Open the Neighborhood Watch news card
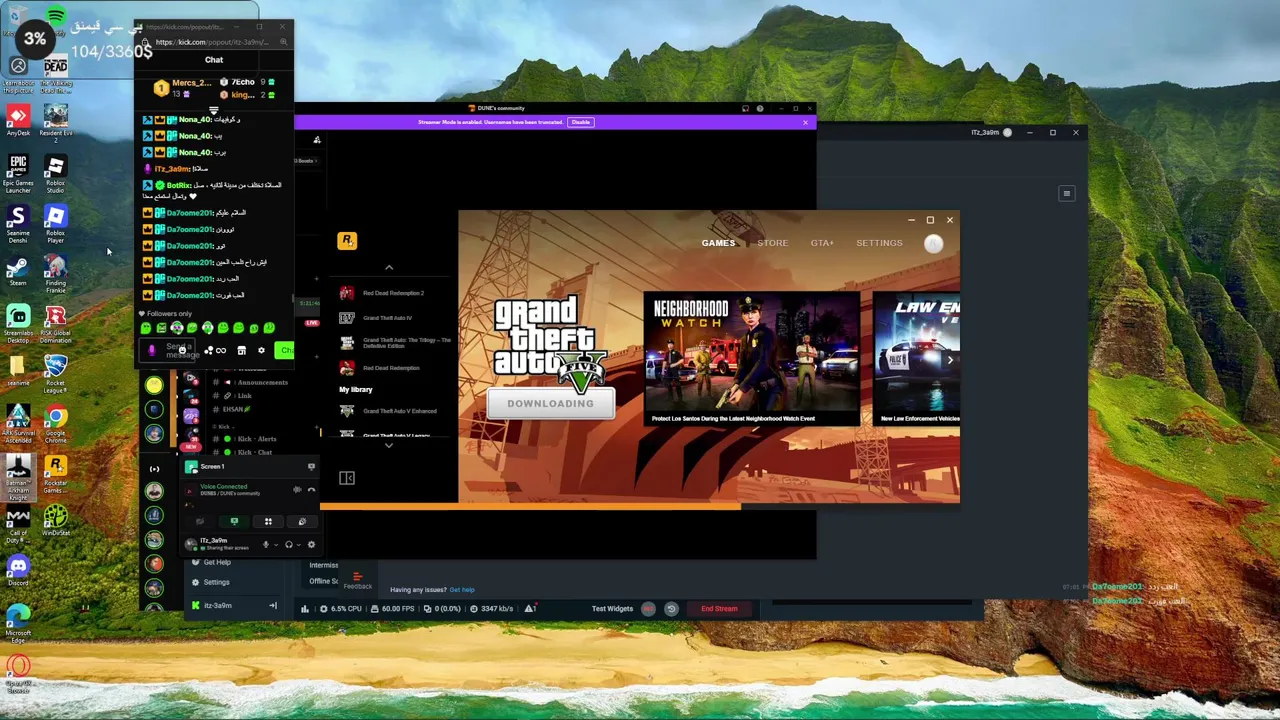The height and width of the screenshot is (720, 1280). [x=752, y=359]
